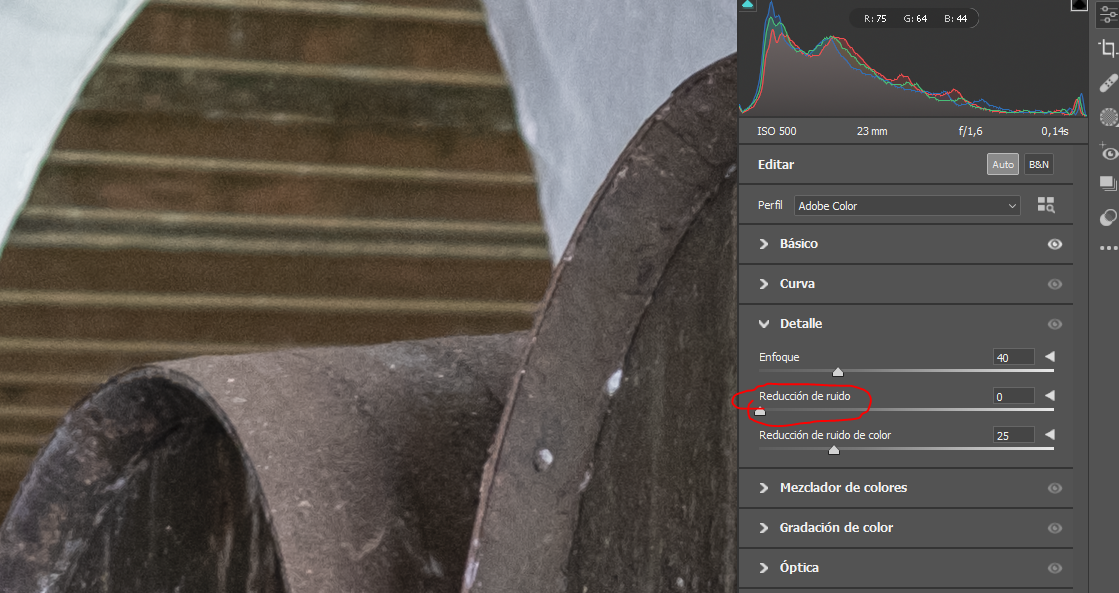This screenshot has height=593, width=1119.
Task: Open the Presets overlapping-circles icon
Action: pos(1108,217)
